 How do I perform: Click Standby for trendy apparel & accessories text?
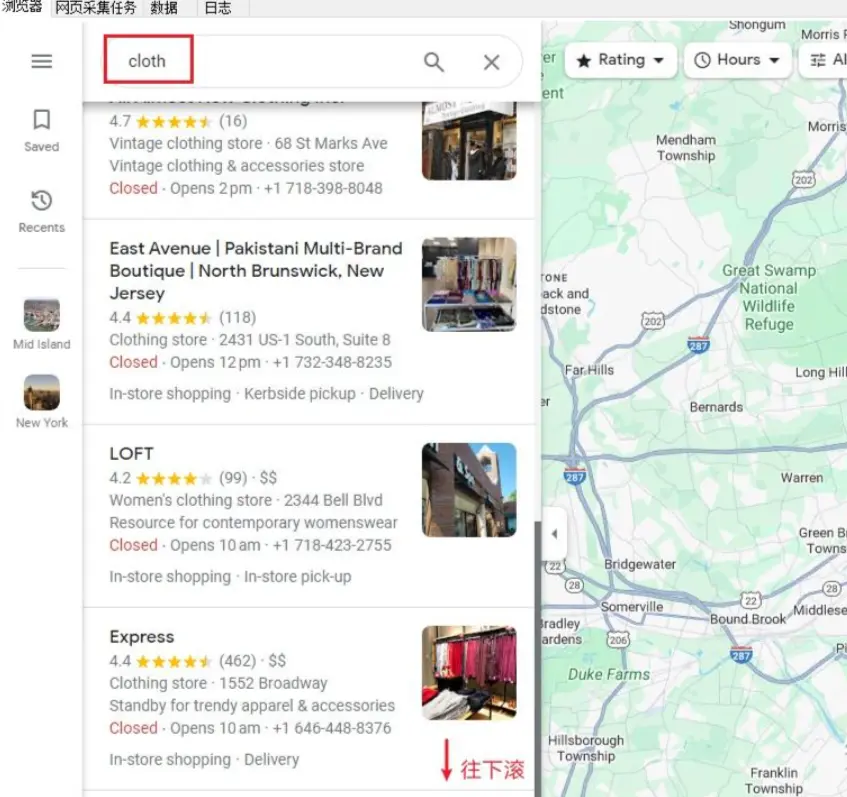[252, 706]
